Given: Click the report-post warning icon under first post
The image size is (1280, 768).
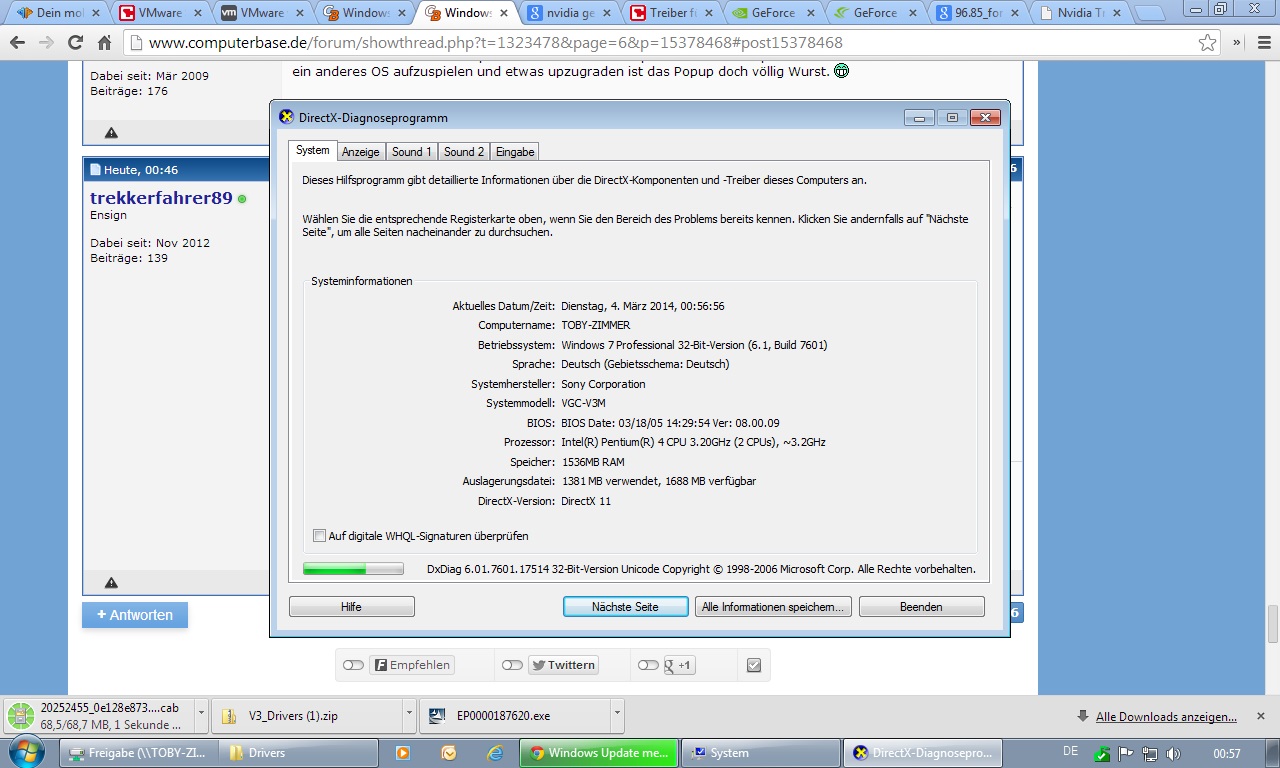Looking at the screenshot, I should tap(111, 133).
